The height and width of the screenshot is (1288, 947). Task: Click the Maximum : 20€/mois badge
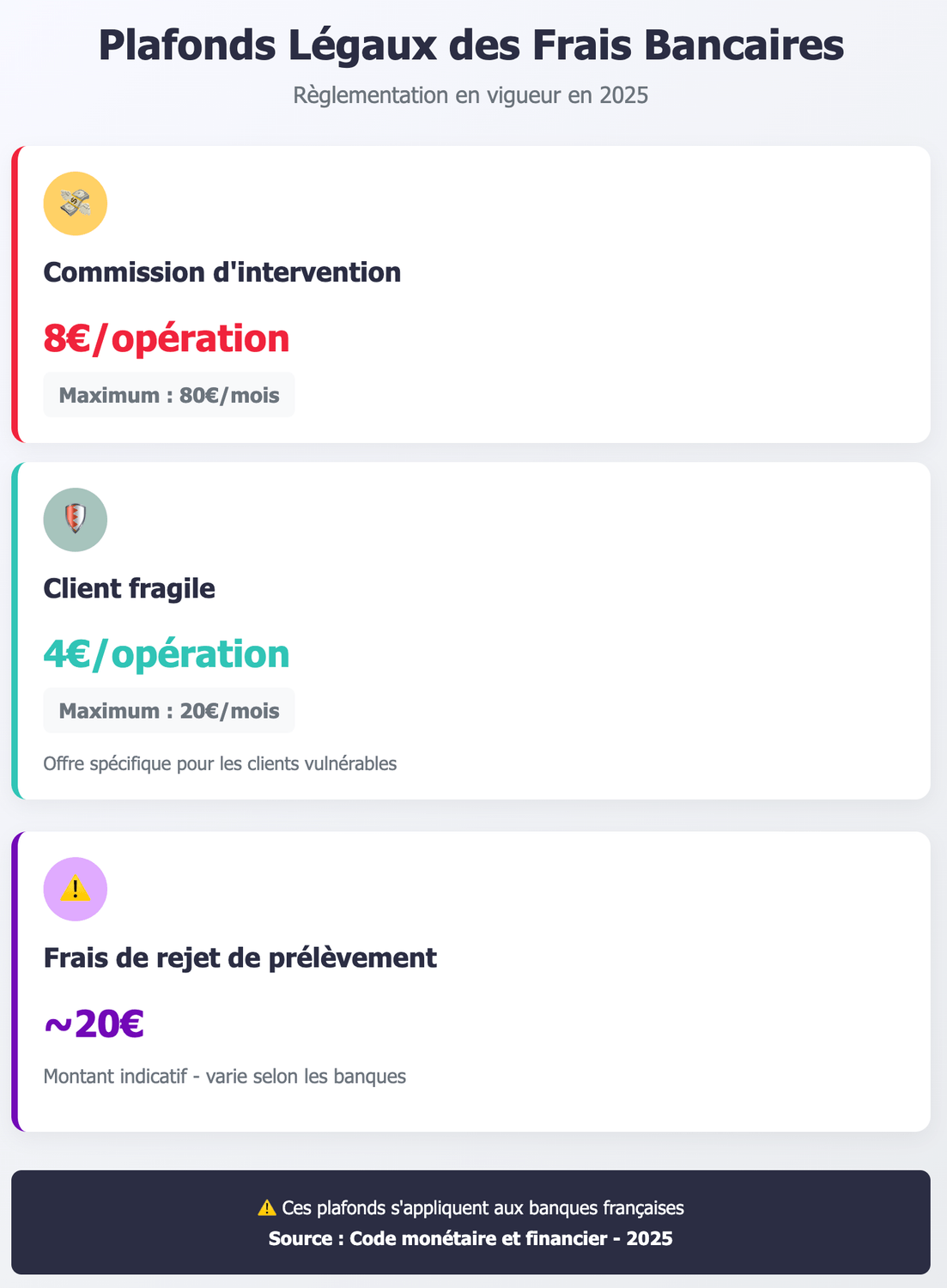click(169, 711)
